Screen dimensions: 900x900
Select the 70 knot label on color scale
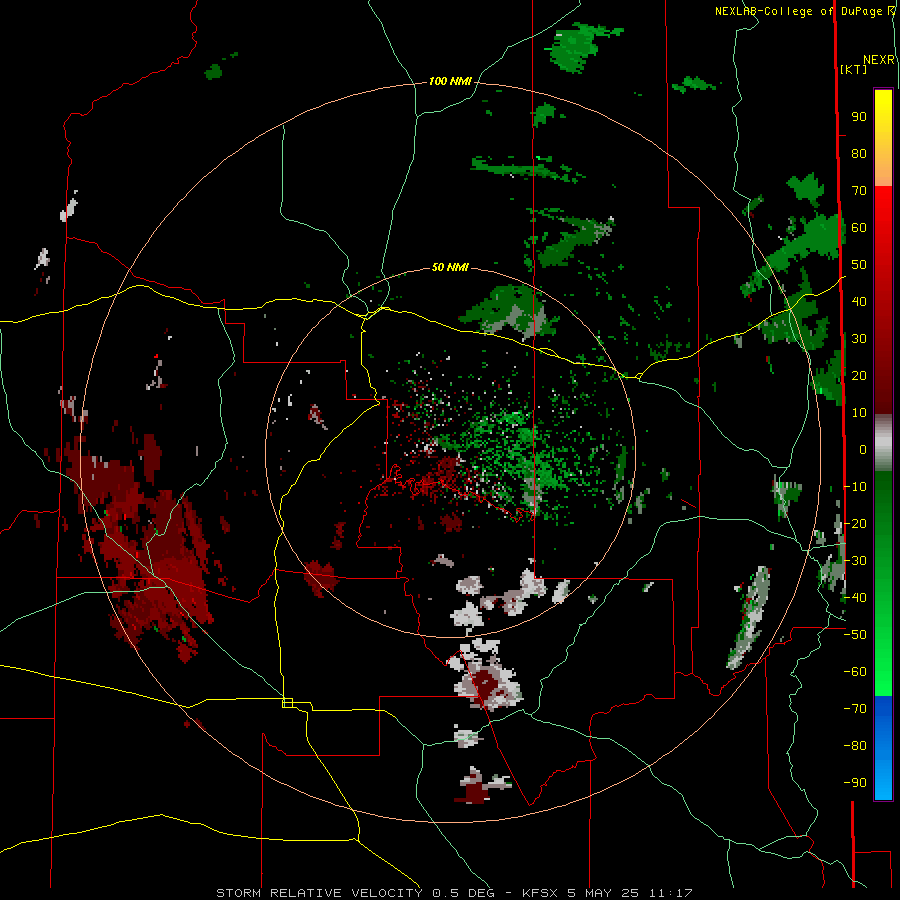859,191
